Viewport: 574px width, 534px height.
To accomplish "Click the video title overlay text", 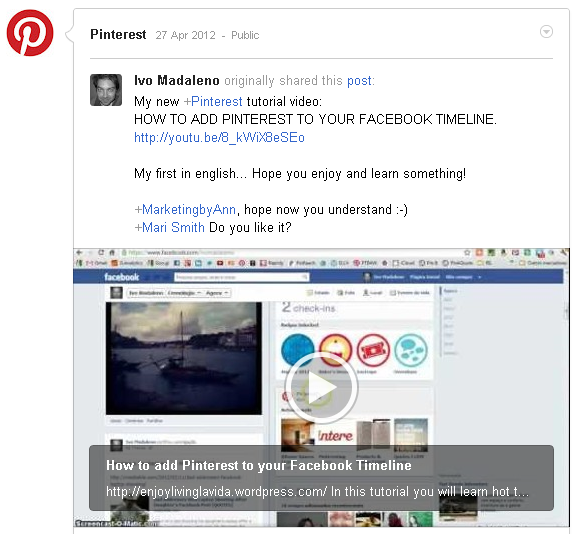I will (x=259, y=465).
